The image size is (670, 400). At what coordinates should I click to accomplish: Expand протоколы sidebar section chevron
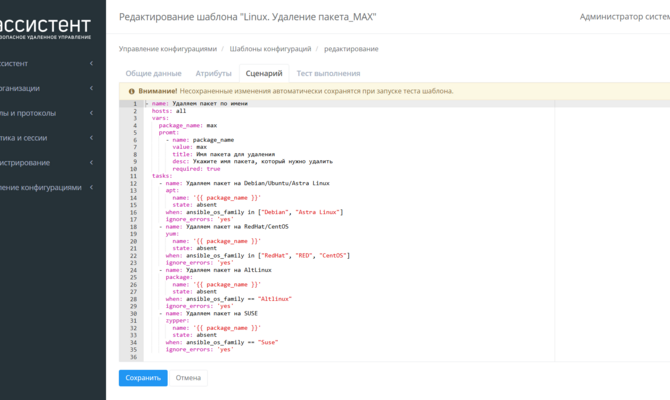[x=91, y=113]
